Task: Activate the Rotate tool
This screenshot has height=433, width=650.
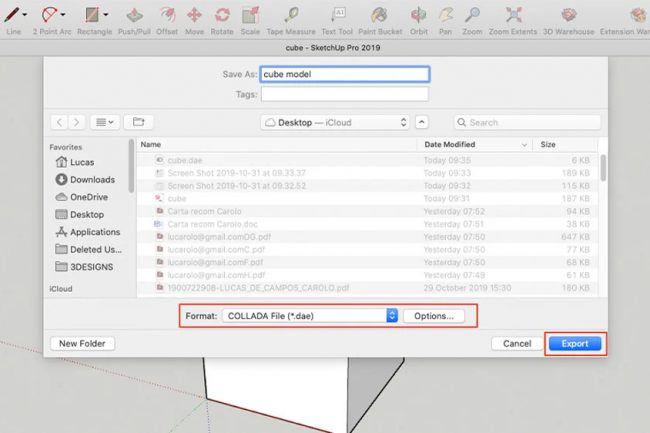Action: (223, 16)
